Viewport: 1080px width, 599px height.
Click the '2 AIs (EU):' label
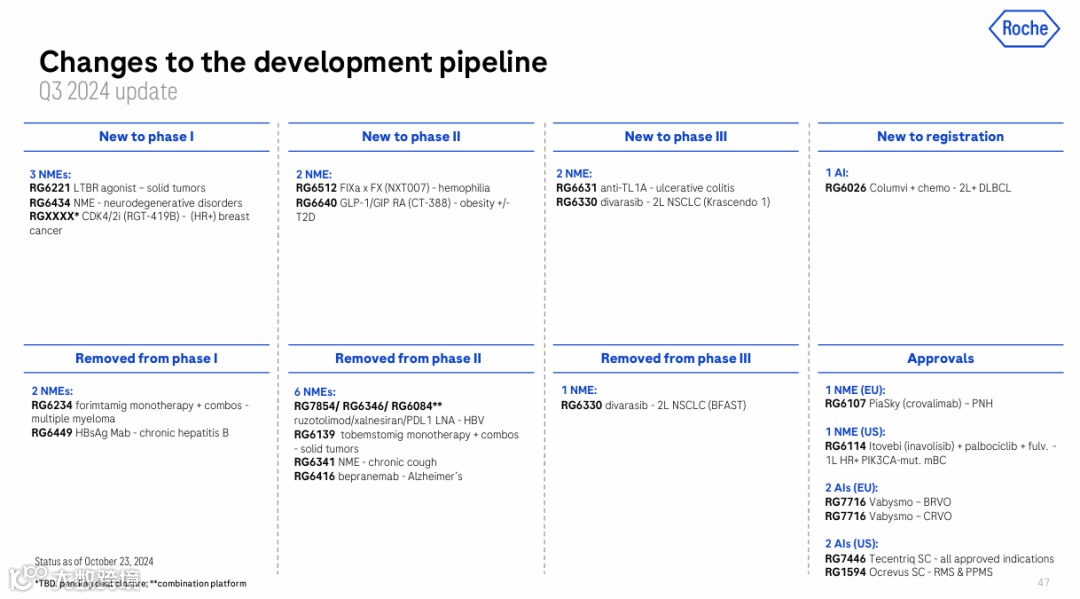point(851,487)
